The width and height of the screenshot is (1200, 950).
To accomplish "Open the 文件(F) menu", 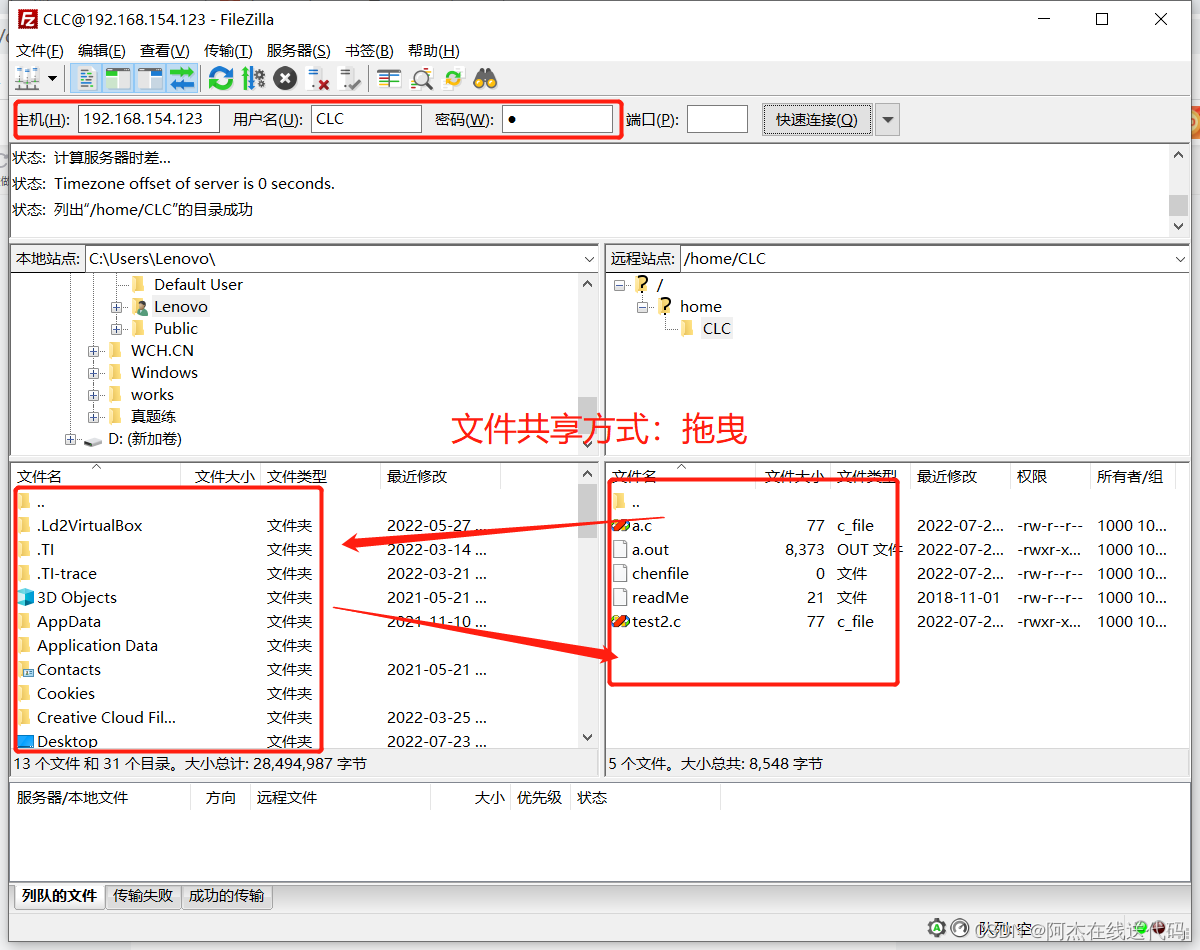I will 40,50.
